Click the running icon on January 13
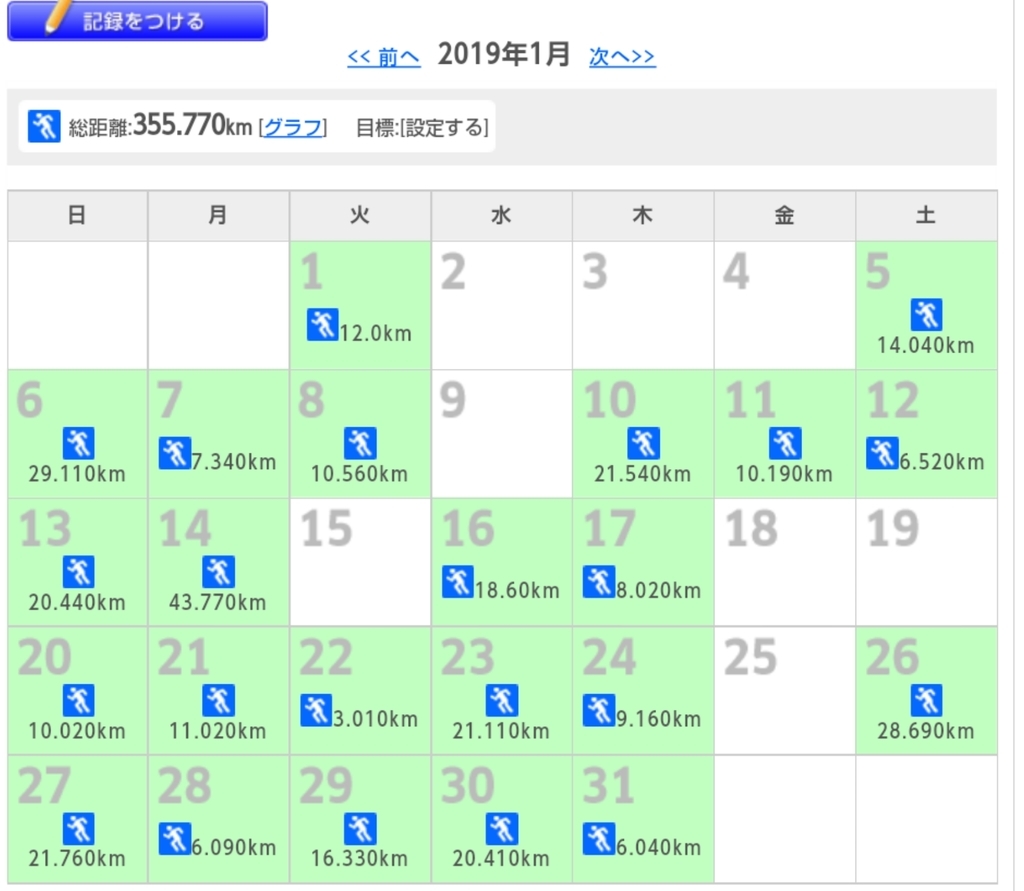 [78, 572]
